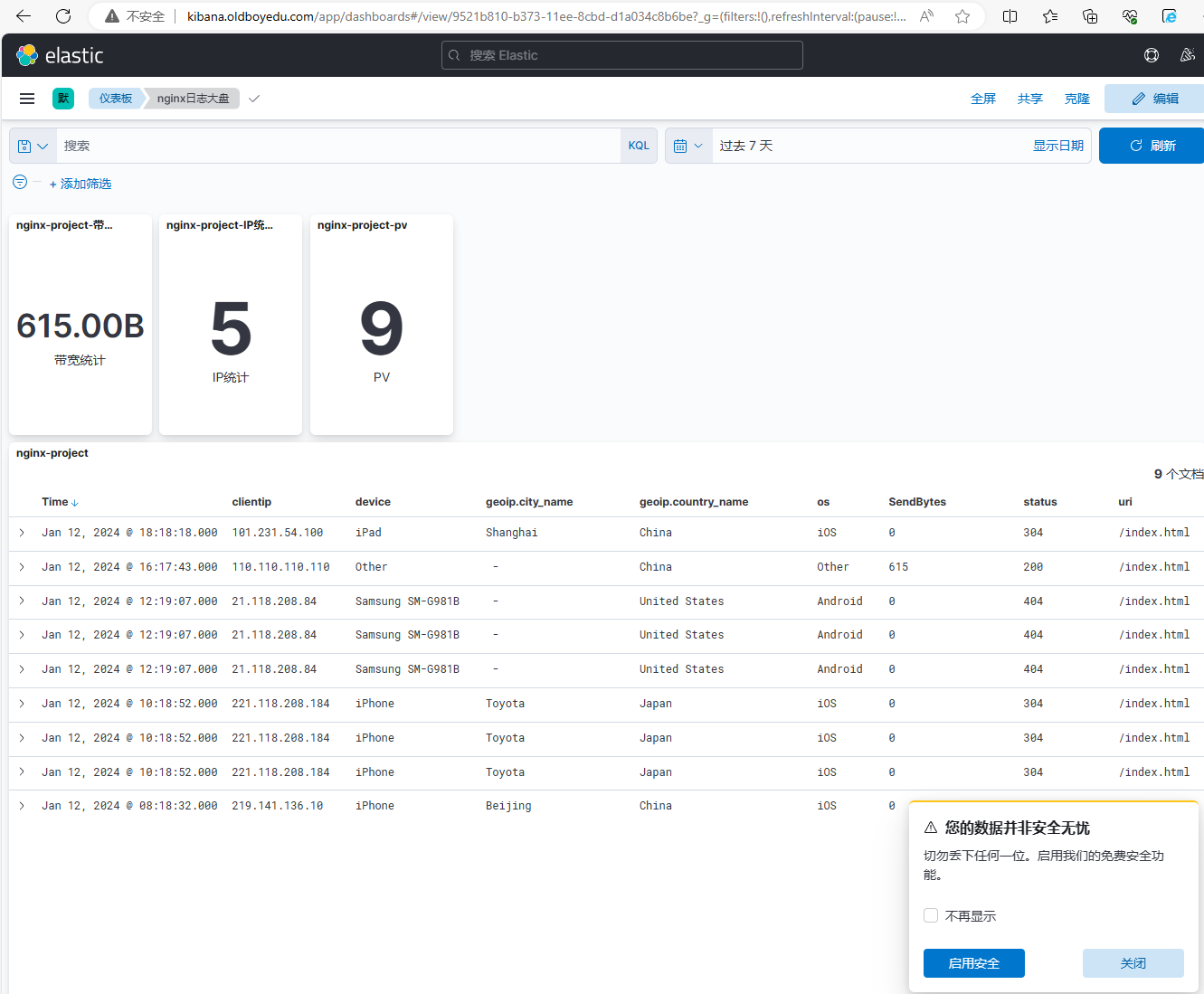Open the newsfeed icon in header

1187,55
